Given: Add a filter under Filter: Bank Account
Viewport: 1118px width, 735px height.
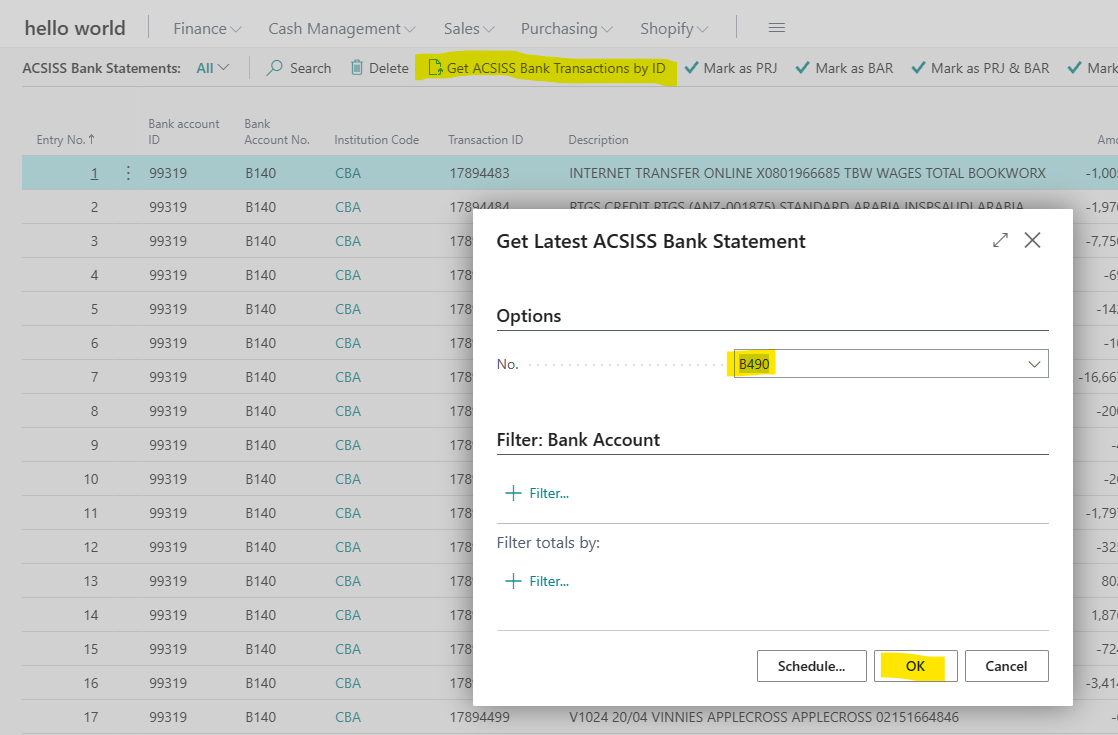Looking at the screenshot, I should tap(538, 493).
